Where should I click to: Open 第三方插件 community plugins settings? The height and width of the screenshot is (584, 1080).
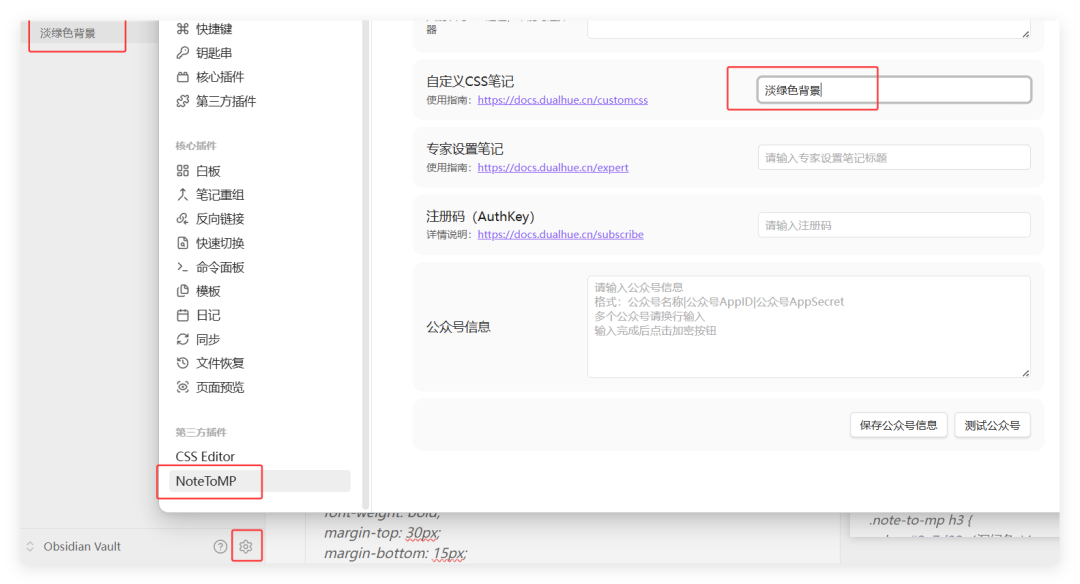[x=224, y=100]
